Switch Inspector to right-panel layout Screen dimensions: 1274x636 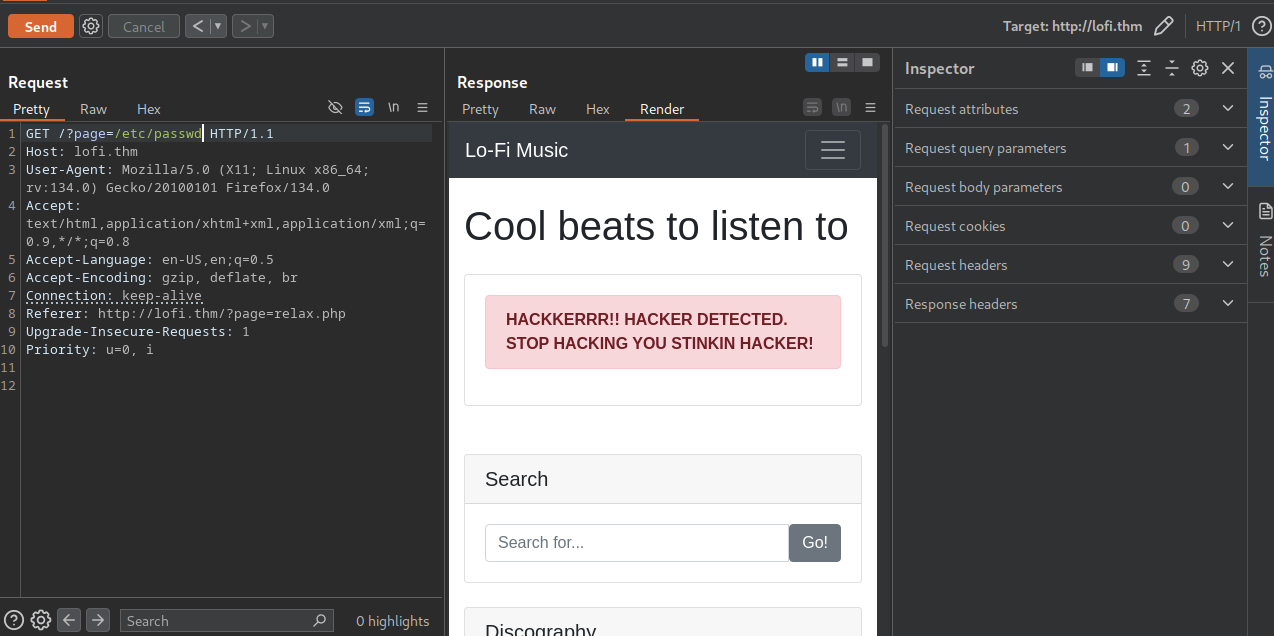1112,68
